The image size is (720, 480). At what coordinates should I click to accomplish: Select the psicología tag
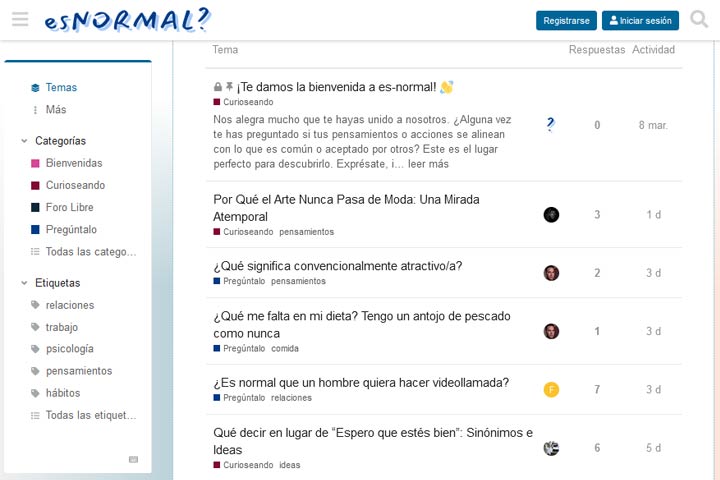pyautogui.click(x=69, y=349)
